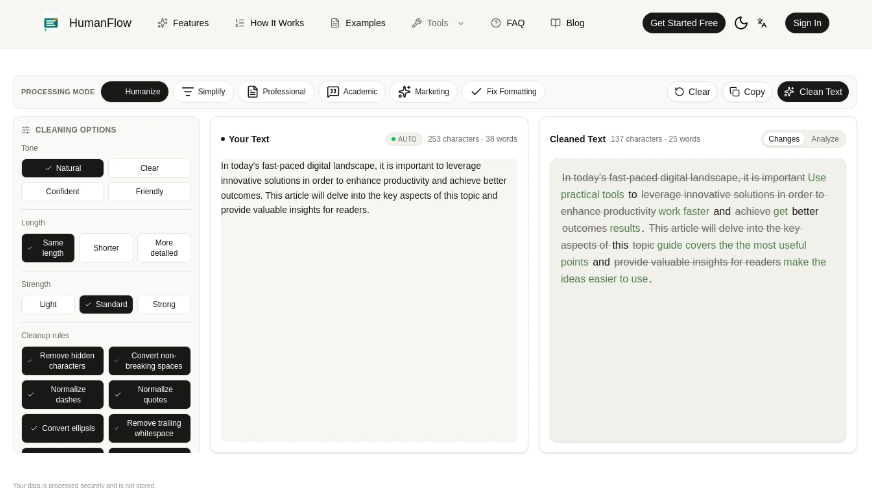
Task: Click Get Started Free button
Action: coord(683,23)
